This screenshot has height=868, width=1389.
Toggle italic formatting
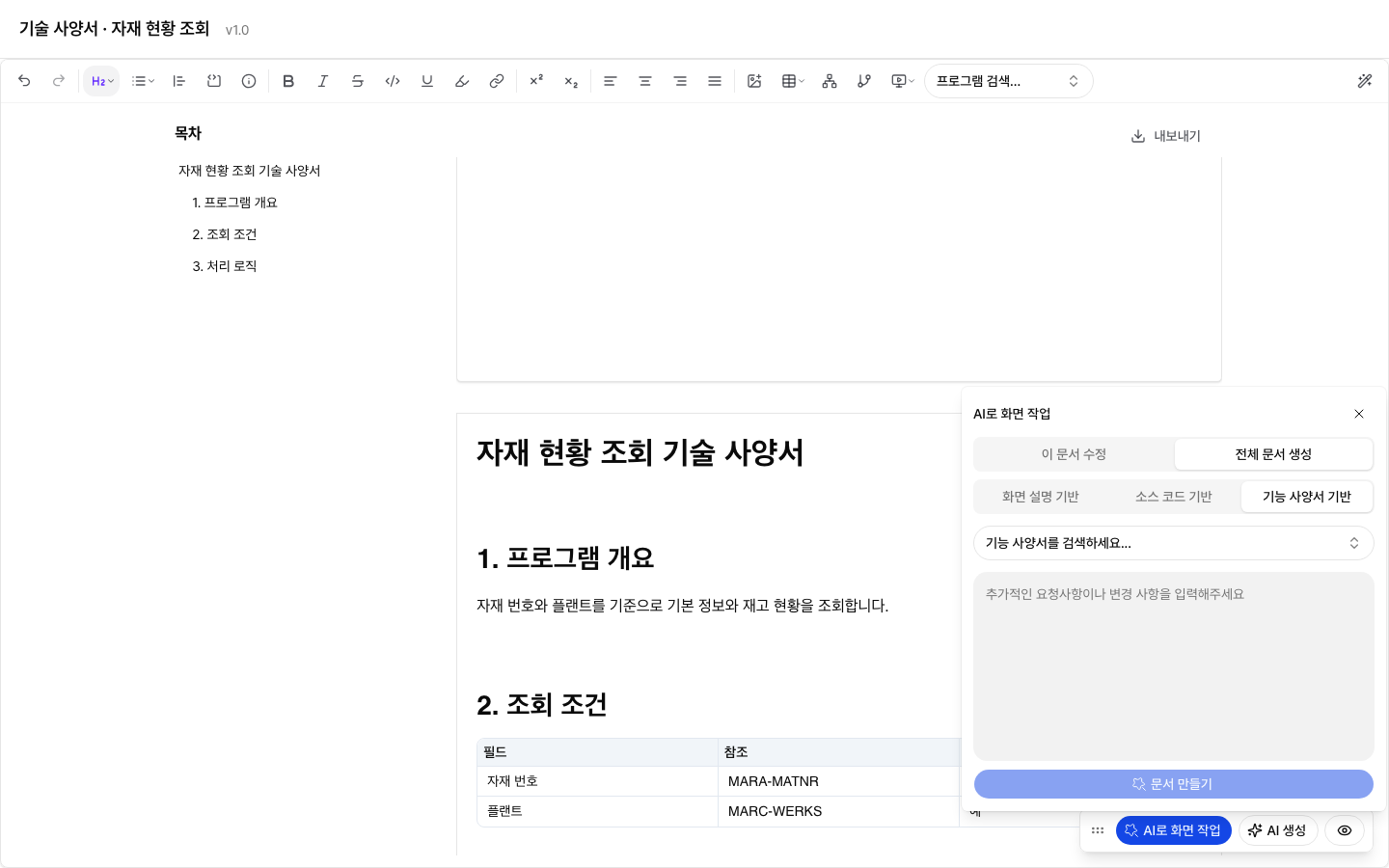[323, 81]
